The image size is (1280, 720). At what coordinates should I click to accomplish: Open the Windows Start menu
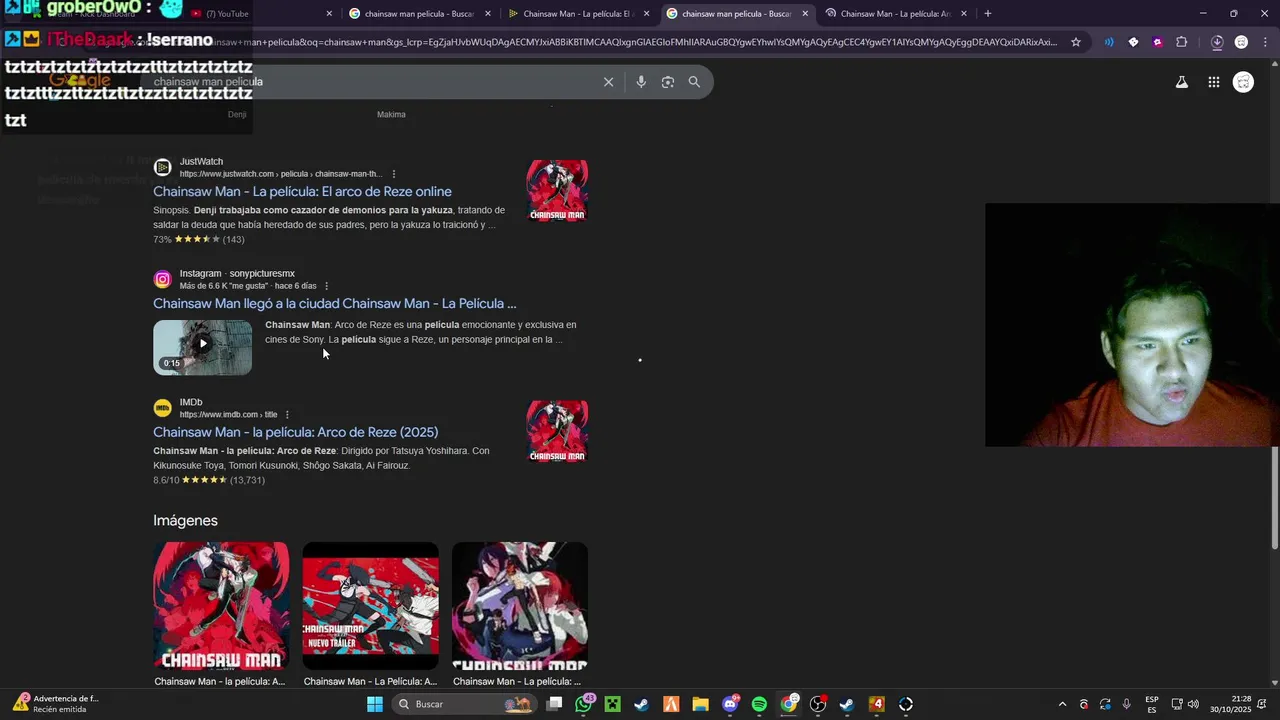[375, 704]
